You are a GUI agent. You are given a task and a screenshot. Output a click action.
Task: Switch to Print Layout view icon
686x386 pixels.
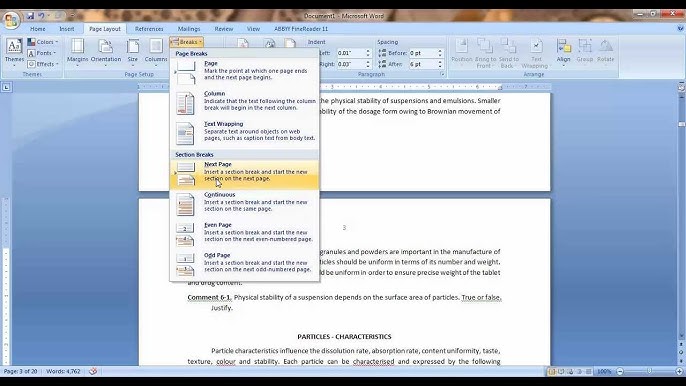tap(552, 372)
